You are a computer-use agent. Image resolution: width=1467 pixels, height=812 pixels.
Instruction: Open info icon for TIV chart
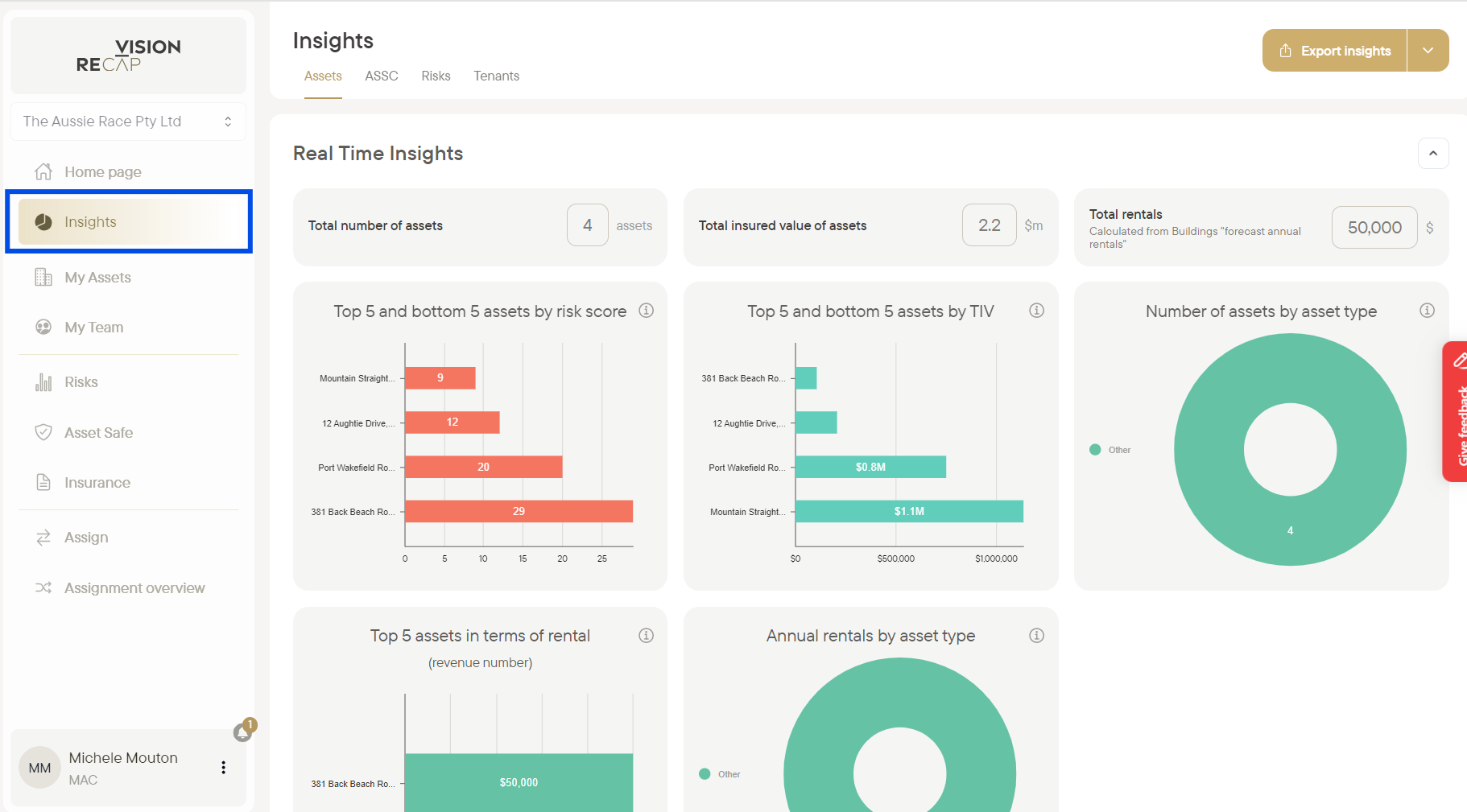click(1037, 311)
